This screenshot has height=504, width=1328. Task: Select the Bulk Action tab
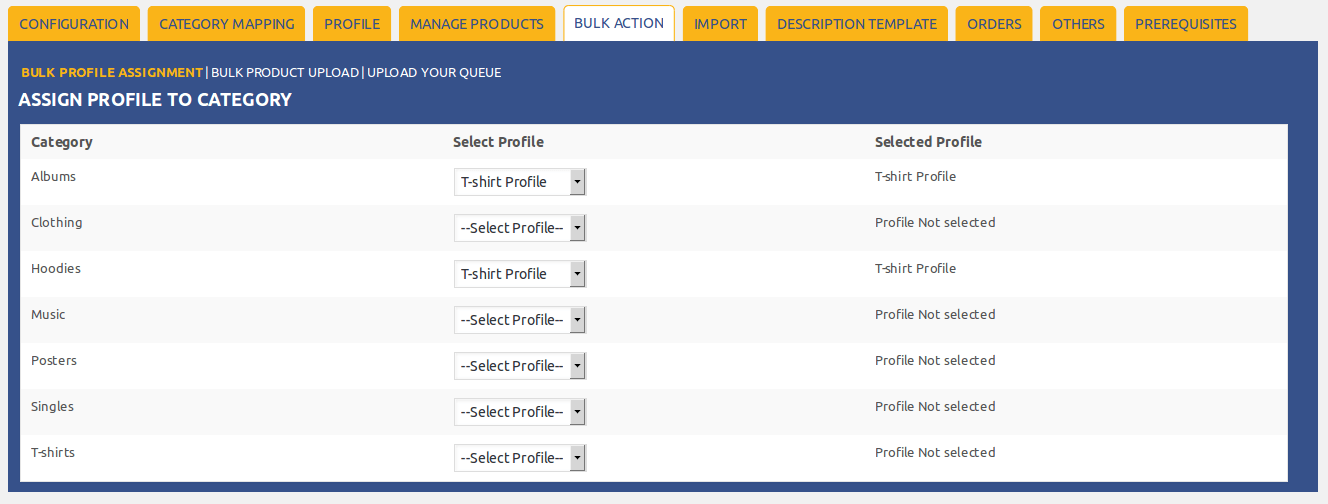[619, 23]
